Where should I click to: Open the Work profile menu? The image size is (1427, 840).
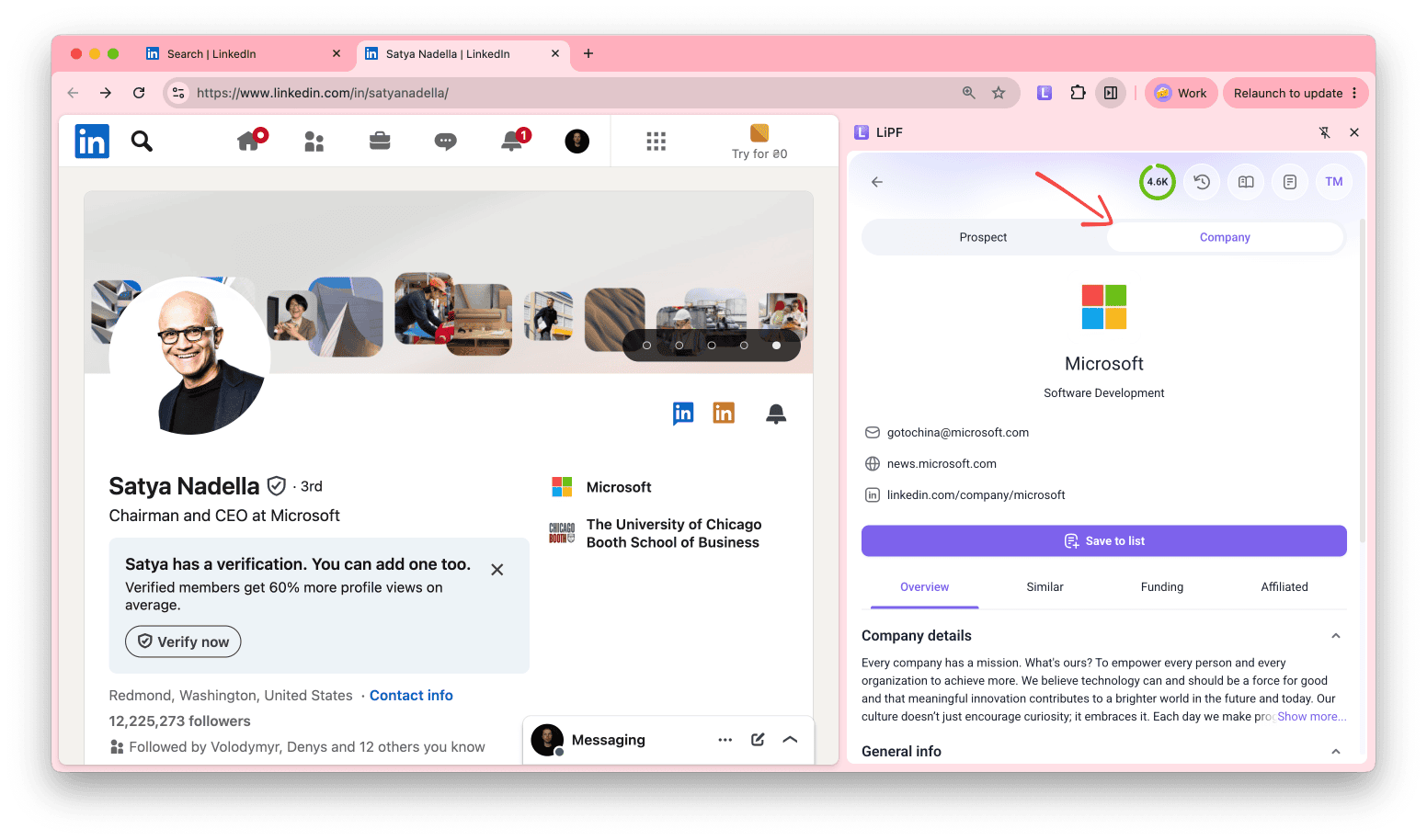(x=1182, y=93)
